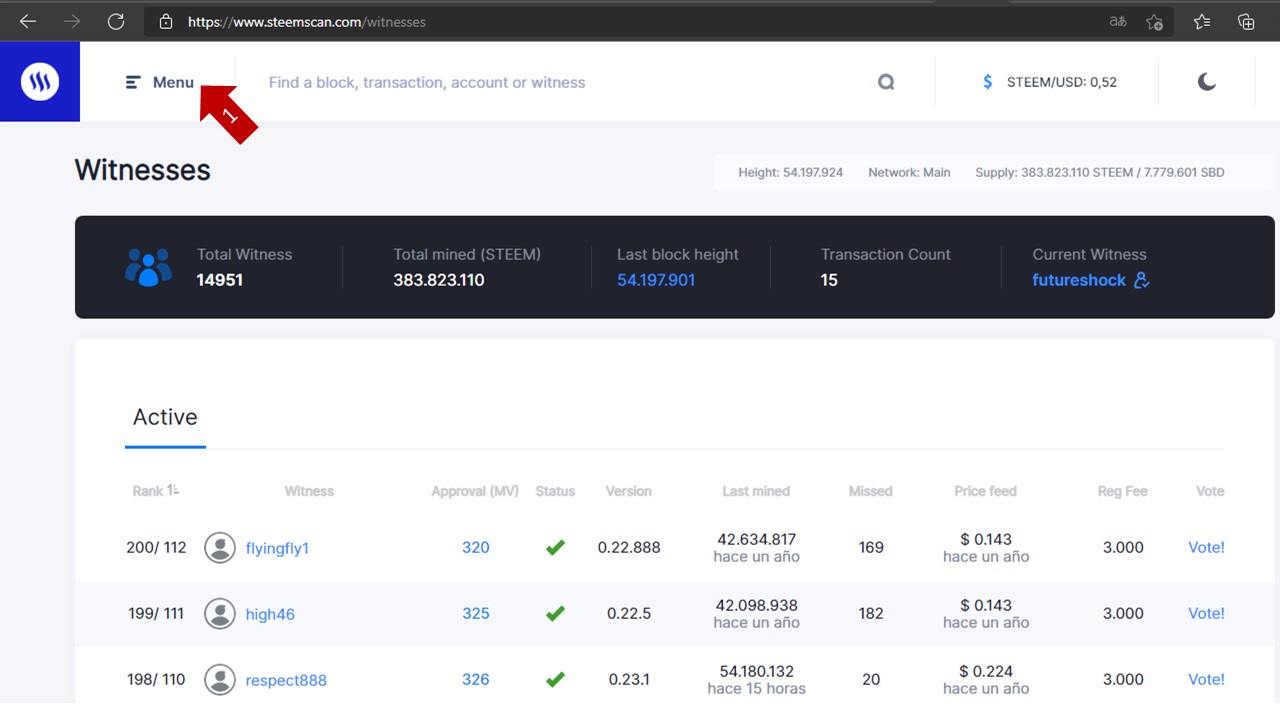Open approval value 325 link
Screen dimensions: 1280x722
coord(476,613)
